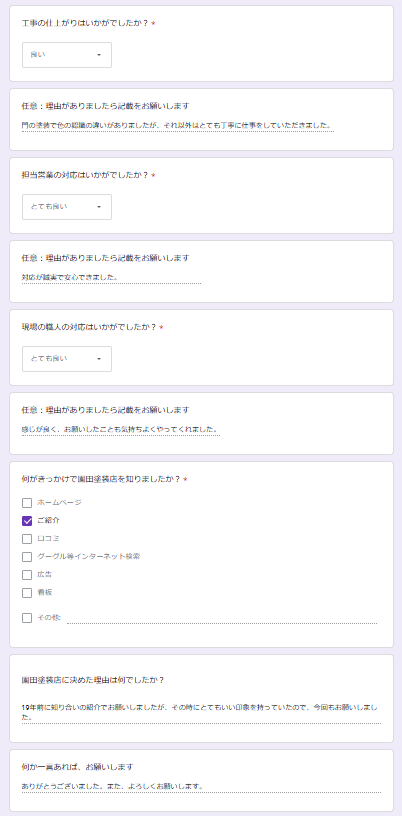Tick the その他 checkbox

point(27,618)
